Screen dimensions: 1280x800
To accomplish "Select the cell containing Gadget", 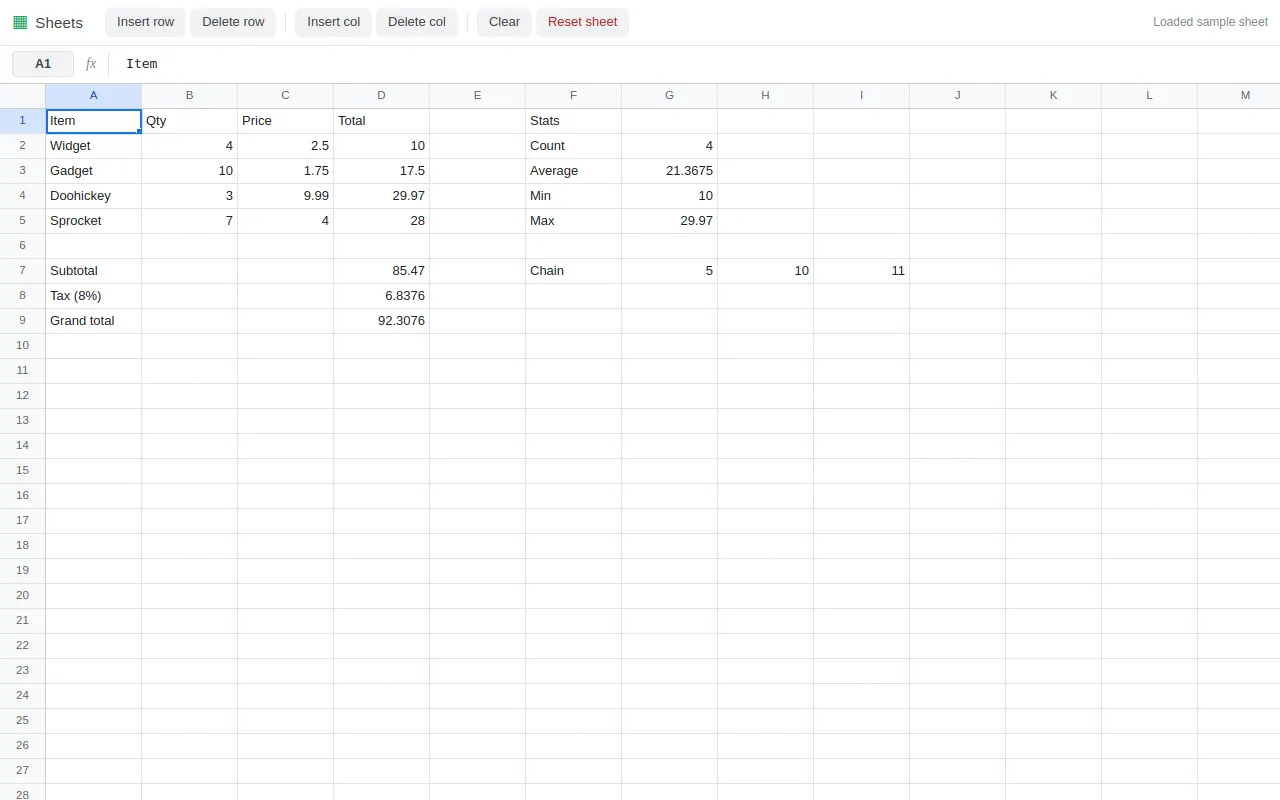I will click(94, 171).
